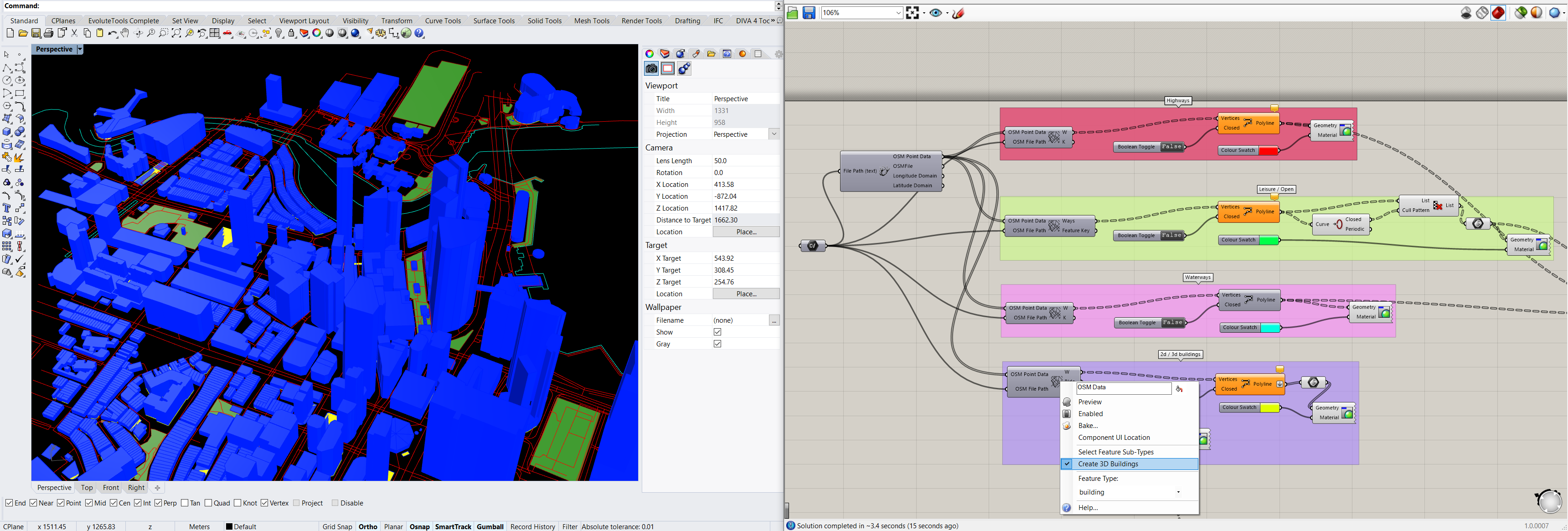Toggle the Vertex osnap checkbox
Image resolution: width=1568 pixels, height=531 pixels.
click(265, 503)
